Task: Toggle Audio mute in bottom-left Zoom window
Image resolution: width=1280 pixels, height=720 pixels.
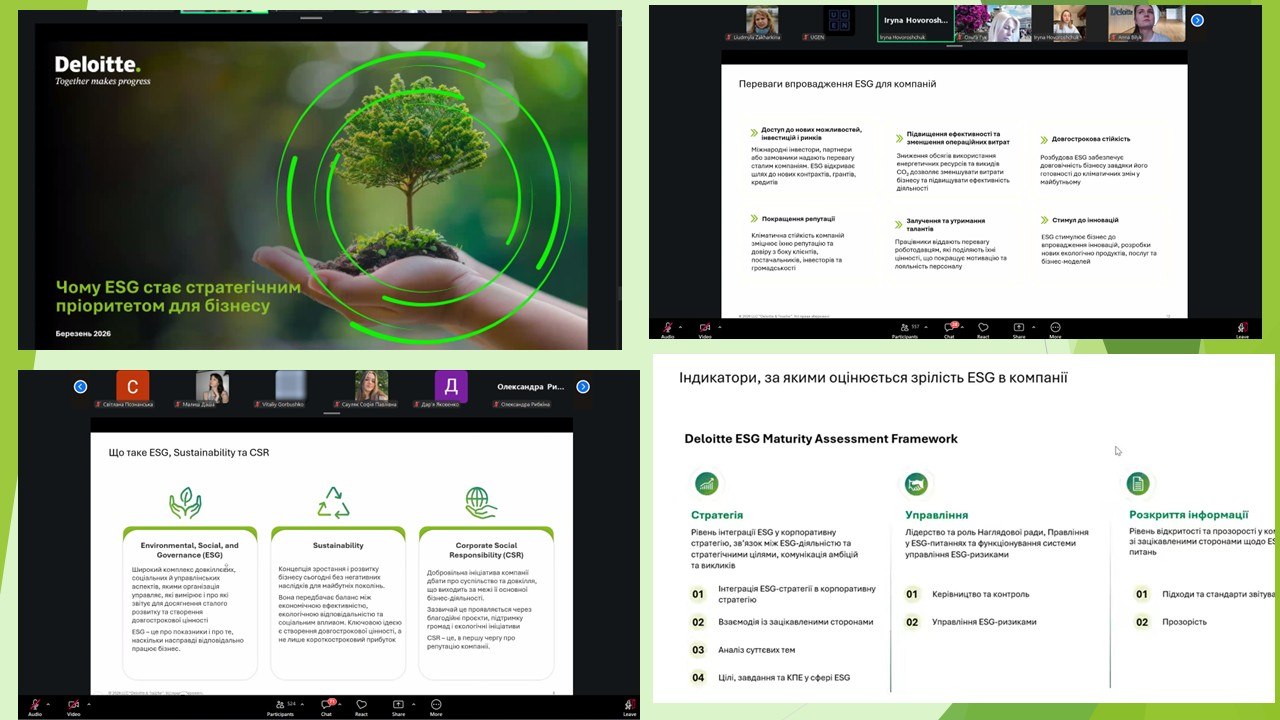Action: click(x=35, y=706)
